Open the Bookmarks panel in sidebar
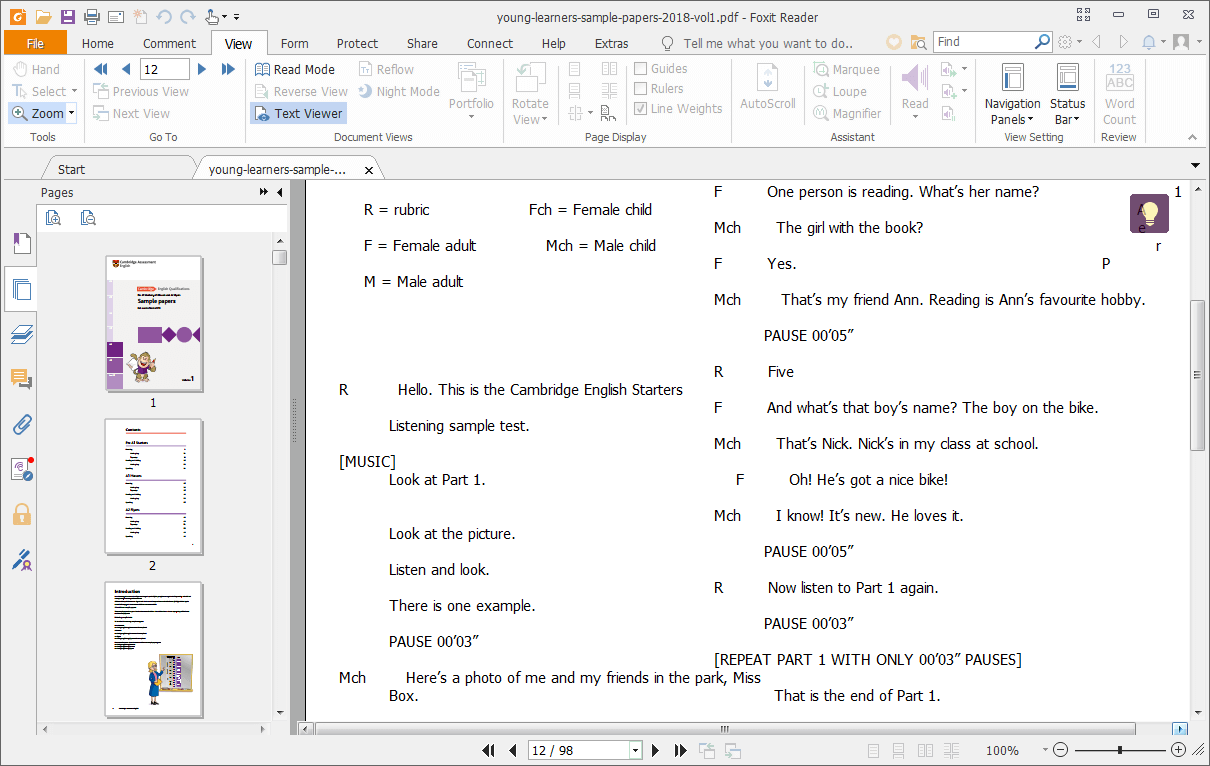The image size is (1210, 766). [x=21, y=243]
